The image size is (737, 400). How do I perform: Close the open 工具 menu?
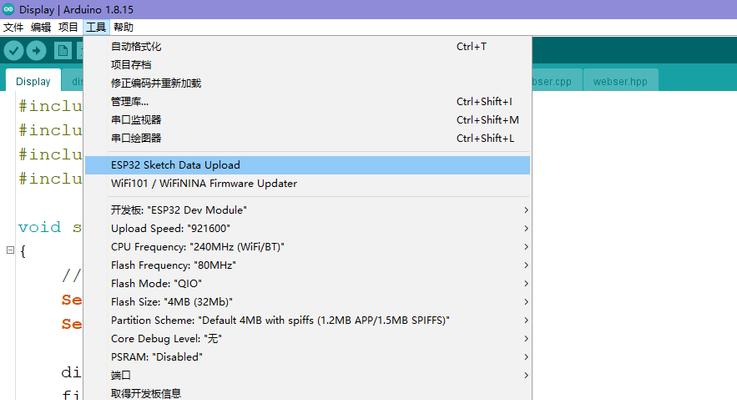pyautogui.click(x=96, y=27)
